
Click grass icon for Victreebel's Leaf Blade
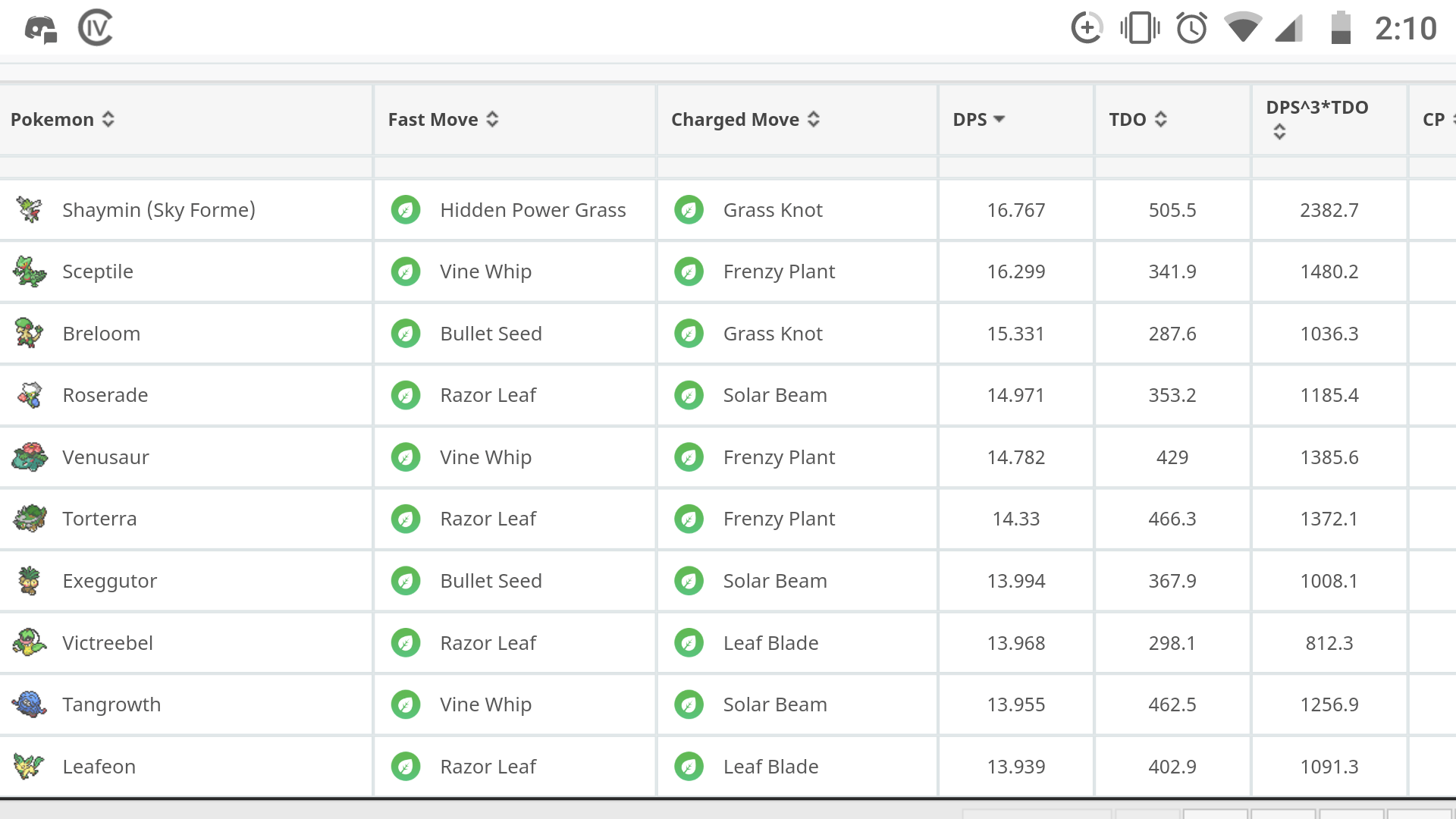tap(689, 643)
